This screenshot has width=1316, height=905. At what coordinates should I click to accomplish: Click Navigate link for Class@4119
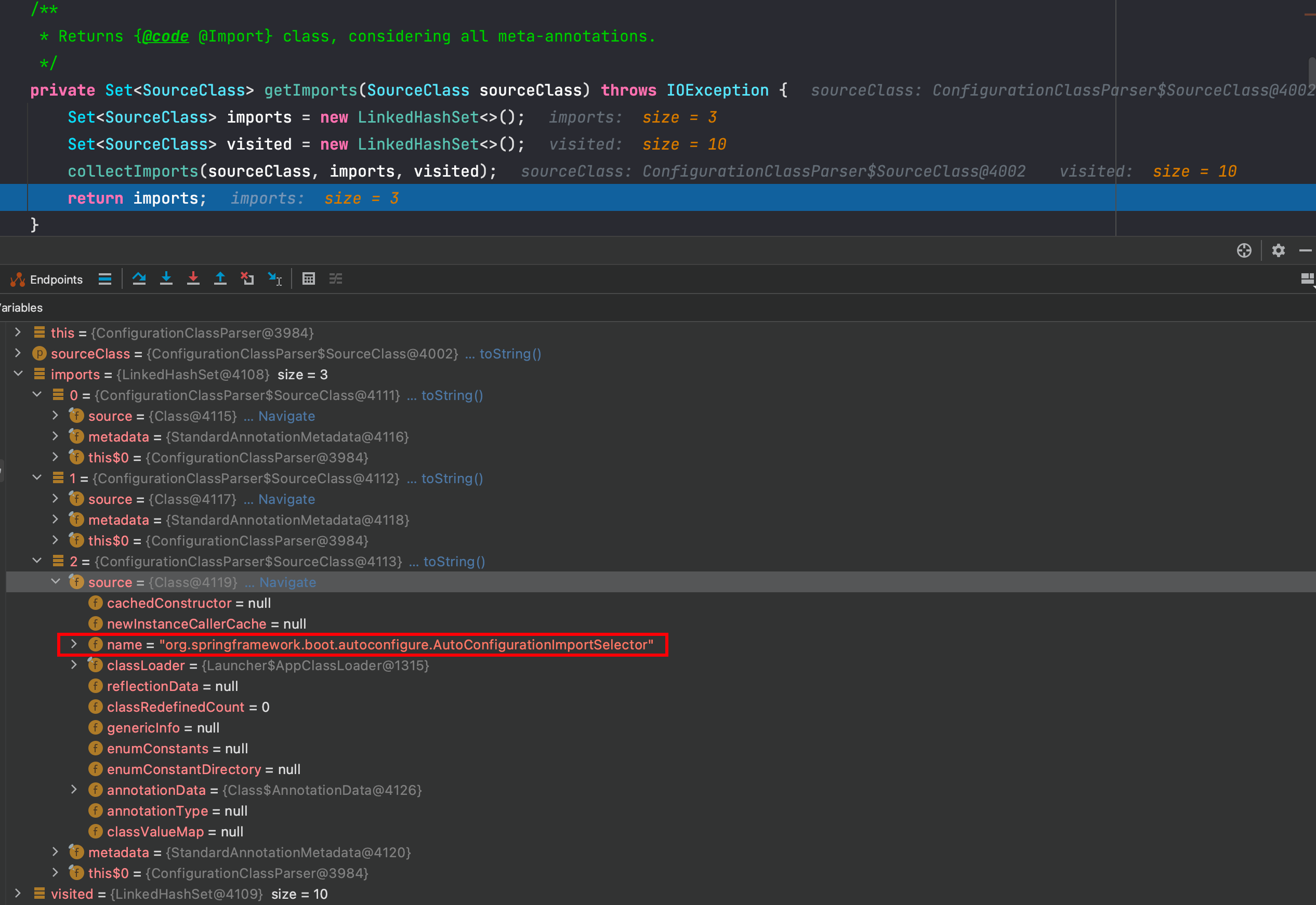coord(287,582)
